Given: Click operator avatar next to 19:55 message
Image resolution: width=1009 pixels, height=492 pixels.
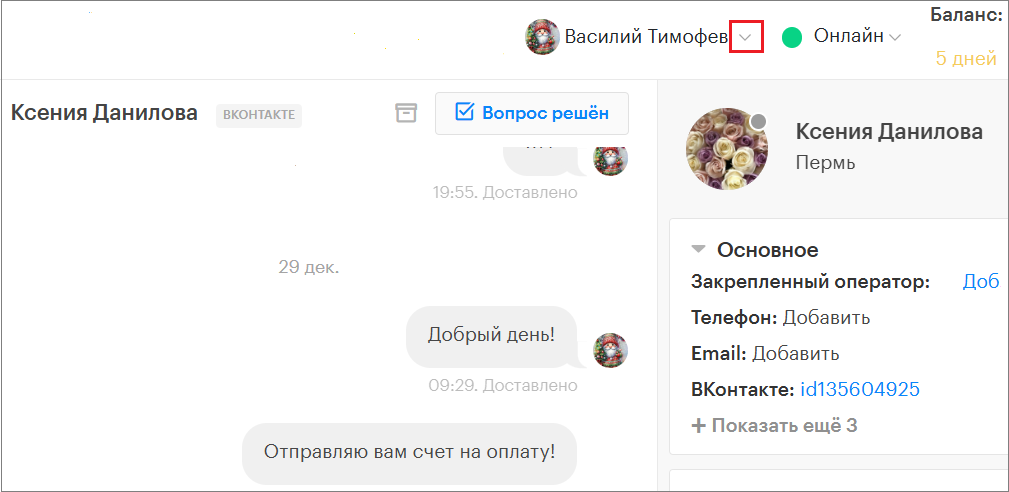Looking at the screenshot, I should (611, 160).
